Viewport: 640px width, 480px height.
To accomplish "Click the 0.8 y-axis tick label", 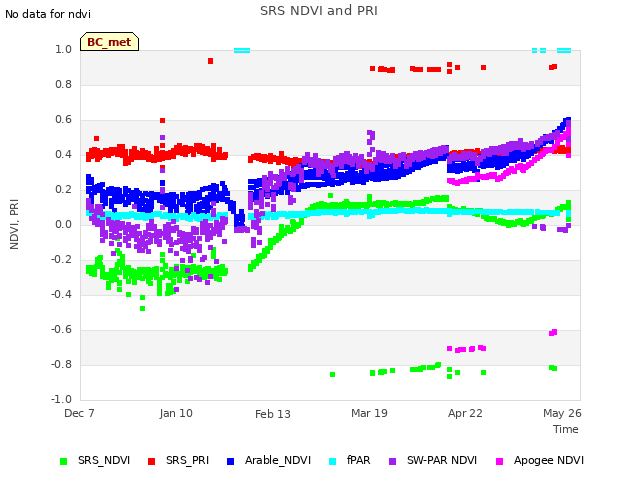I will point(63,84).
